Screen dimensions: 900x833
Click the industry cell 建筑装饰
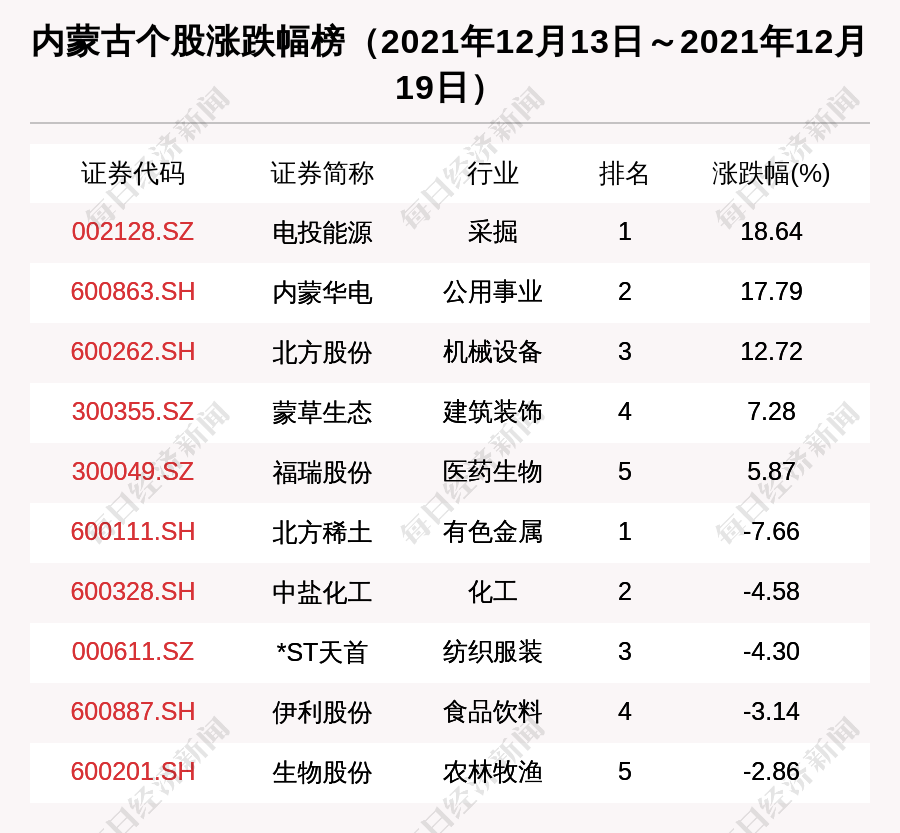pos(492,412)
